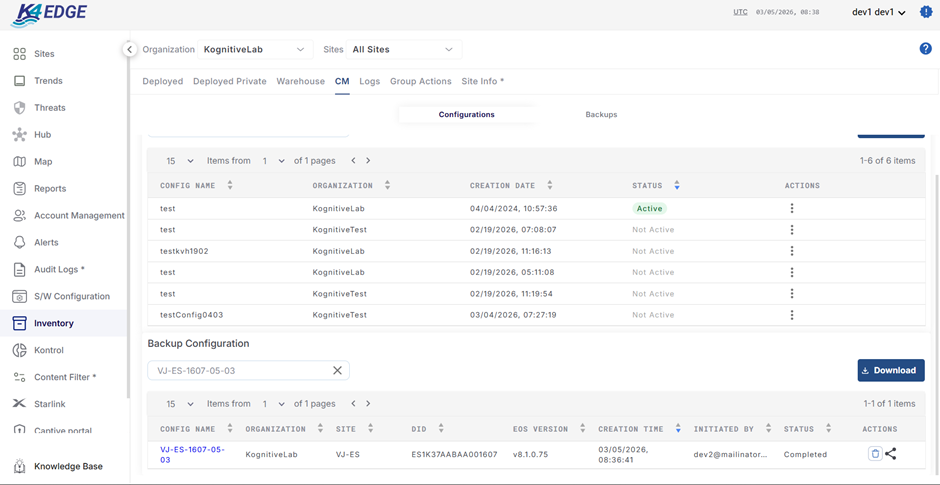Screen dimensions: 940x485
Task: Open the Organization KognitiveLab dropdown
Action: (254, 49)
